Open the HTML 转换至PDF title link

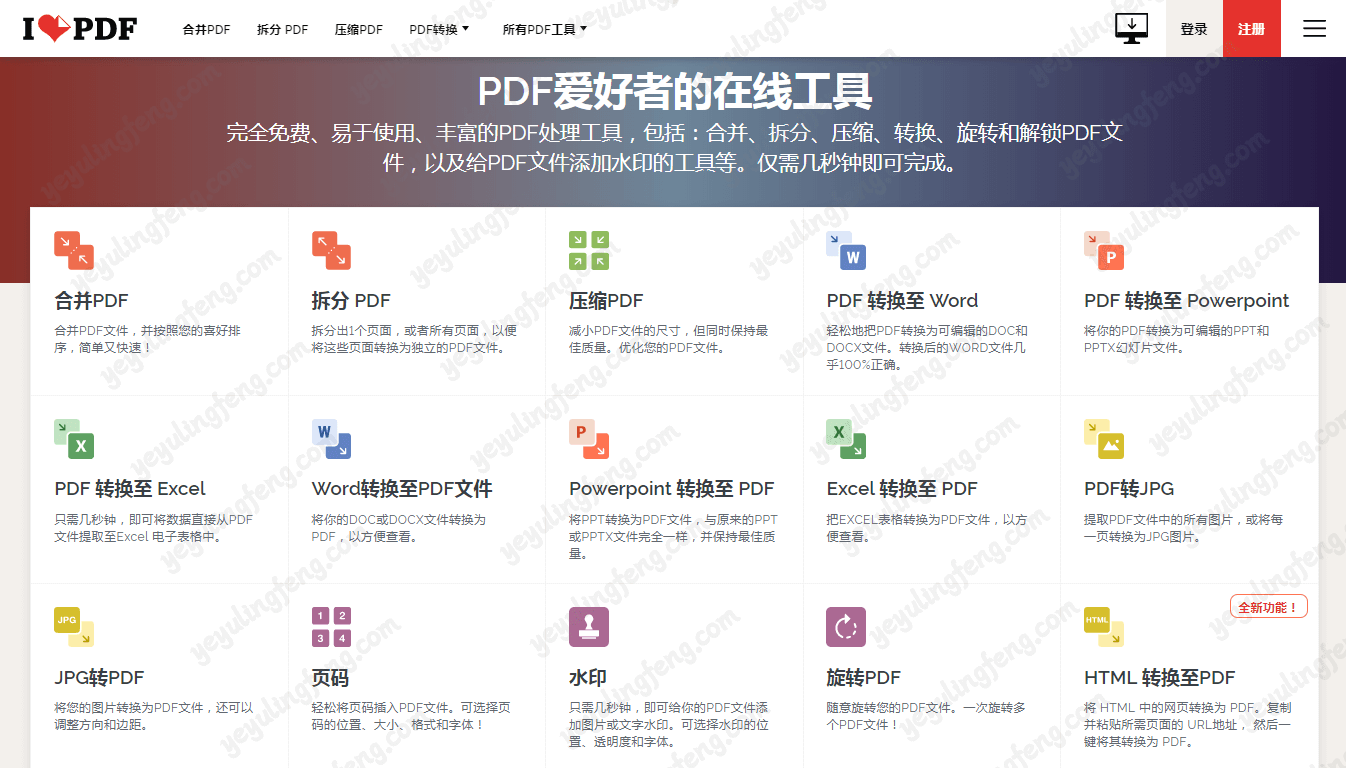[x=1160, y=678]
